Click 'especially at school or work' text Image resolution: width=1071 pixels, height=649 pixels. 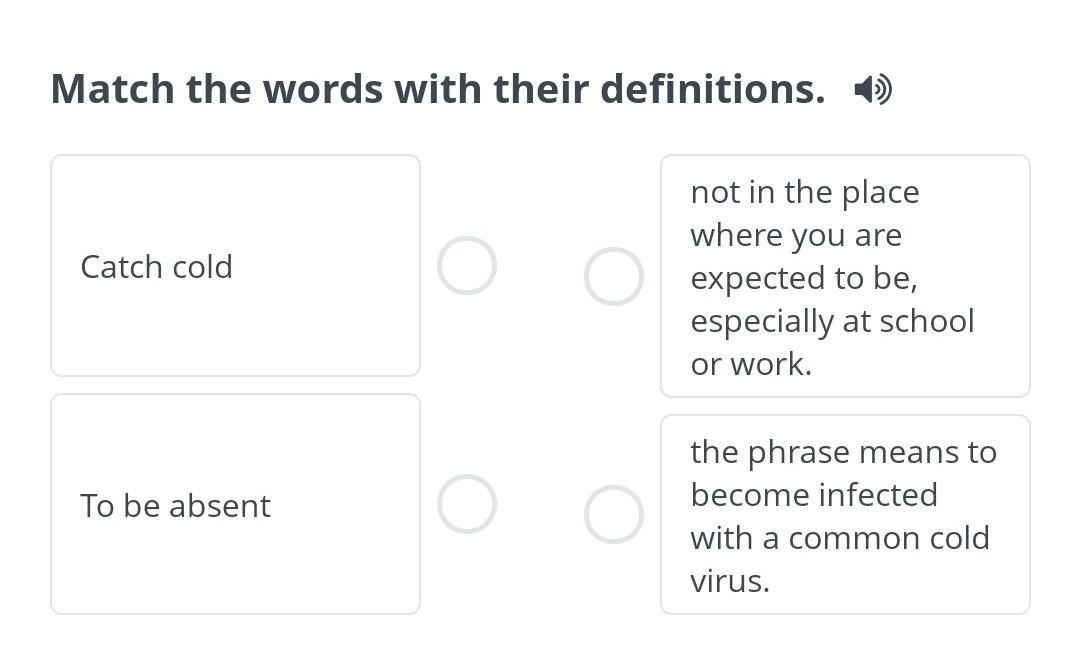832,343
